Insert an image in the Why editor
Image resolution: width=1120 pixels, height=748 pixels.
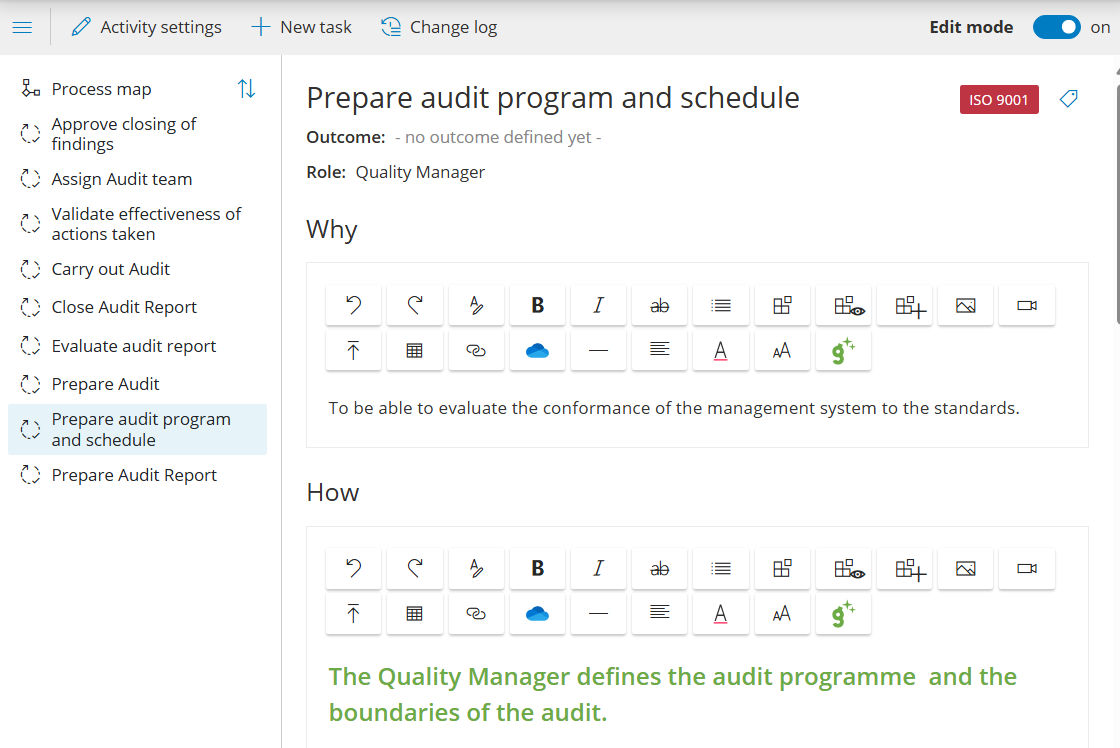coord(965,306)
